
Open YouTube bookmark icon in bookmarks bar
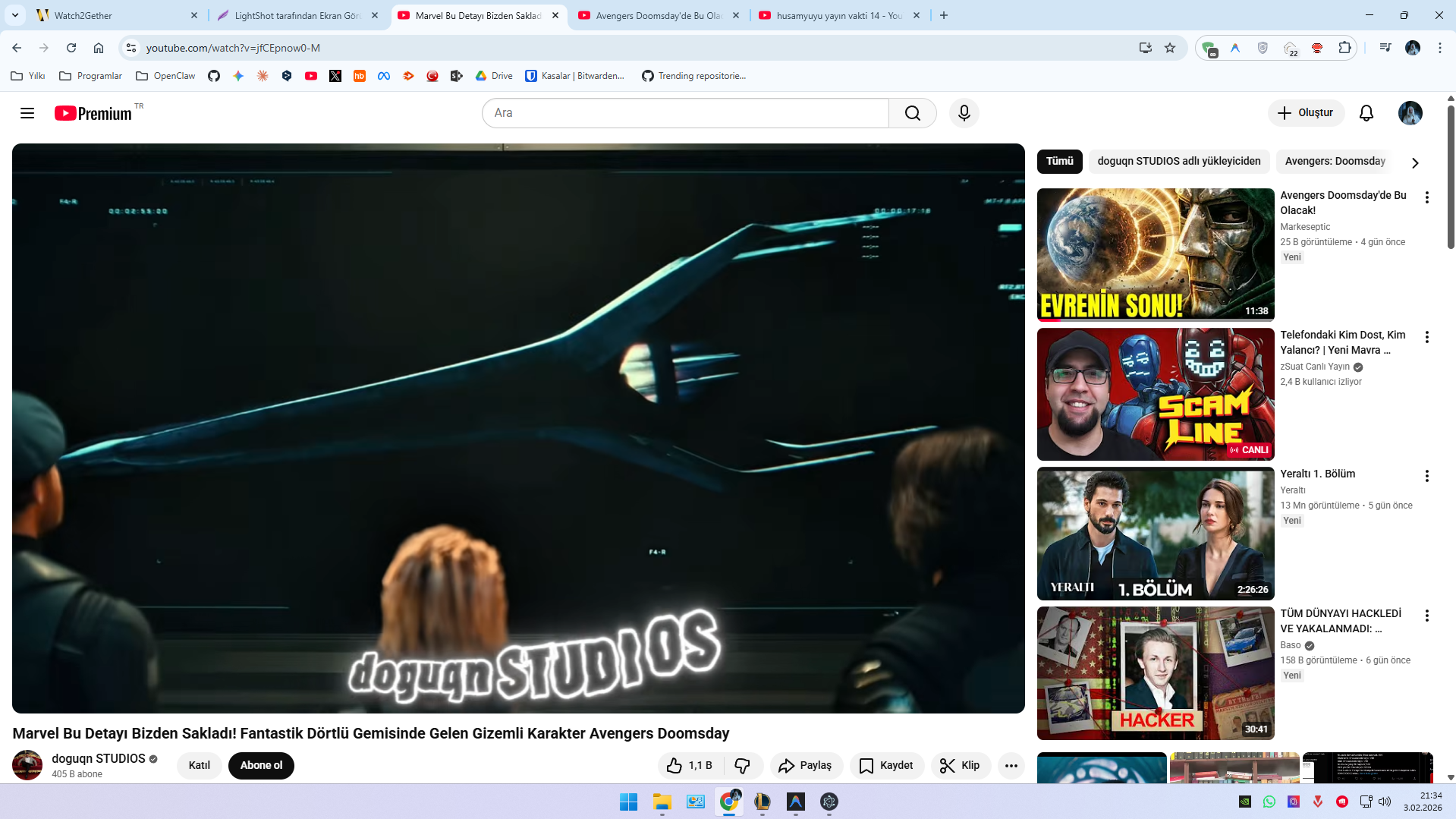click(x=311, y=76)
